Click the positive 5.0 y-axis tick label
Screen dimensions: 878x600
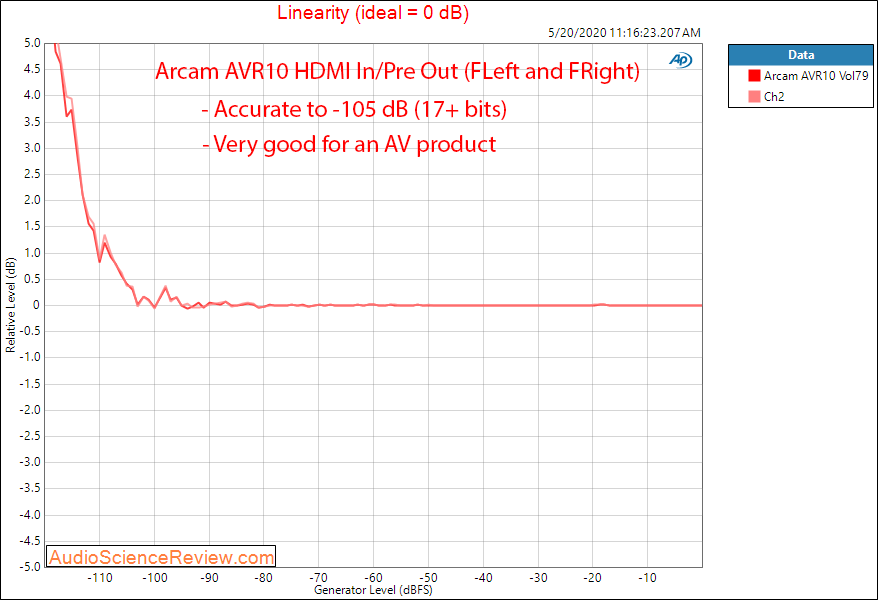(x=32, y=43)
